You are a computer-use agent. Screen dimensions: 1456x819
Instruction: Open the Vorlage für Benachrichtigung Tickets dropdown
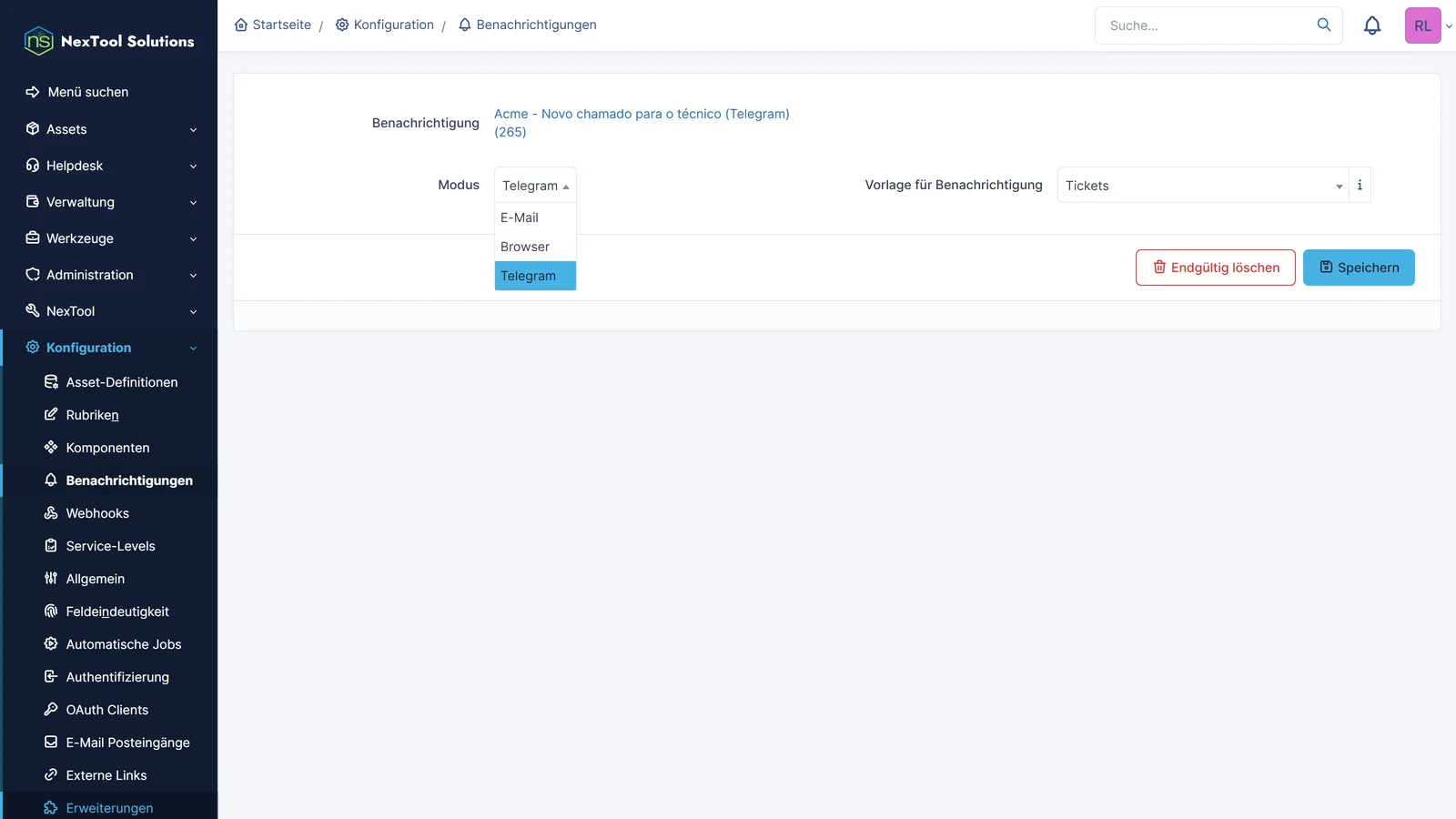point(1203,185)
